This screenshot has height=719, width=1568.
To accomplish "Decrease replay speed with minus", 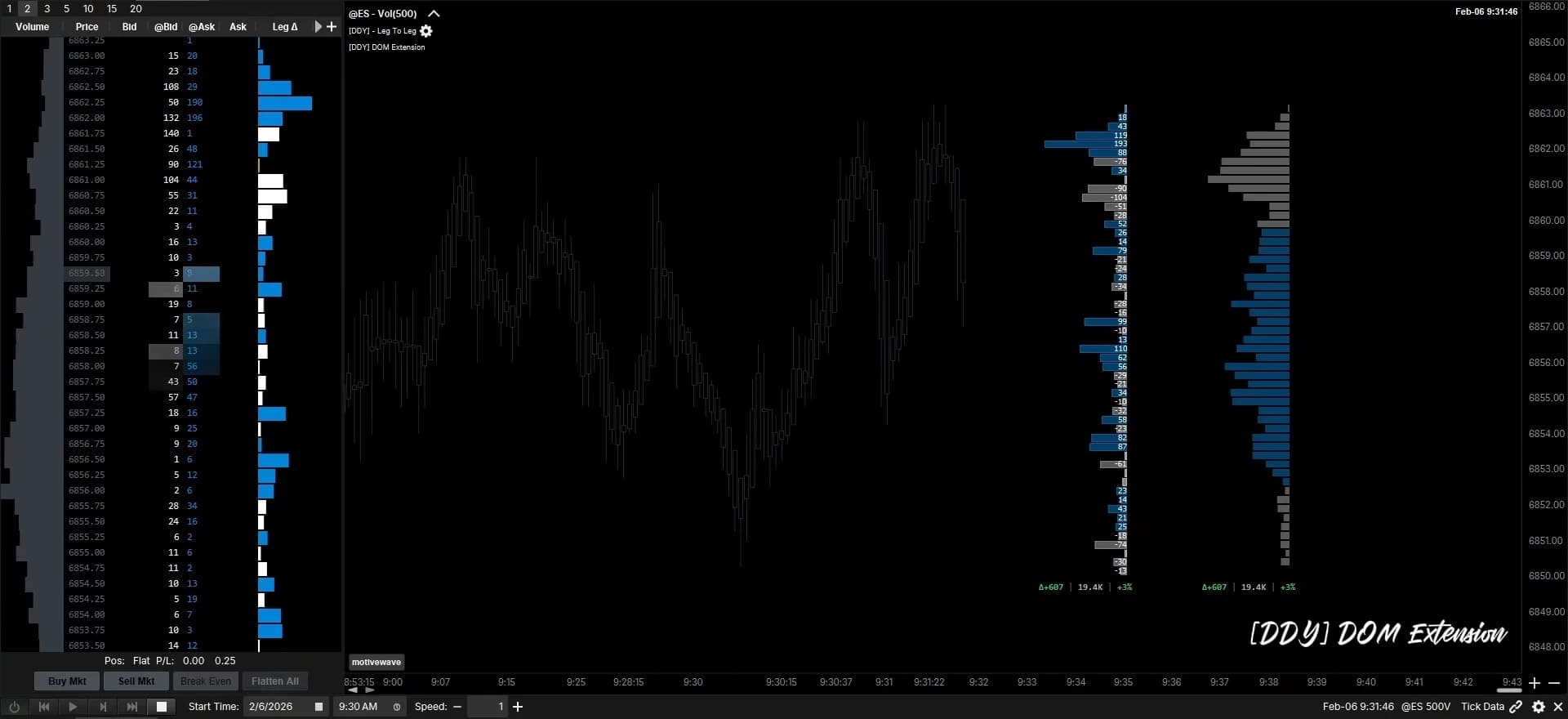I will [457, 707].
